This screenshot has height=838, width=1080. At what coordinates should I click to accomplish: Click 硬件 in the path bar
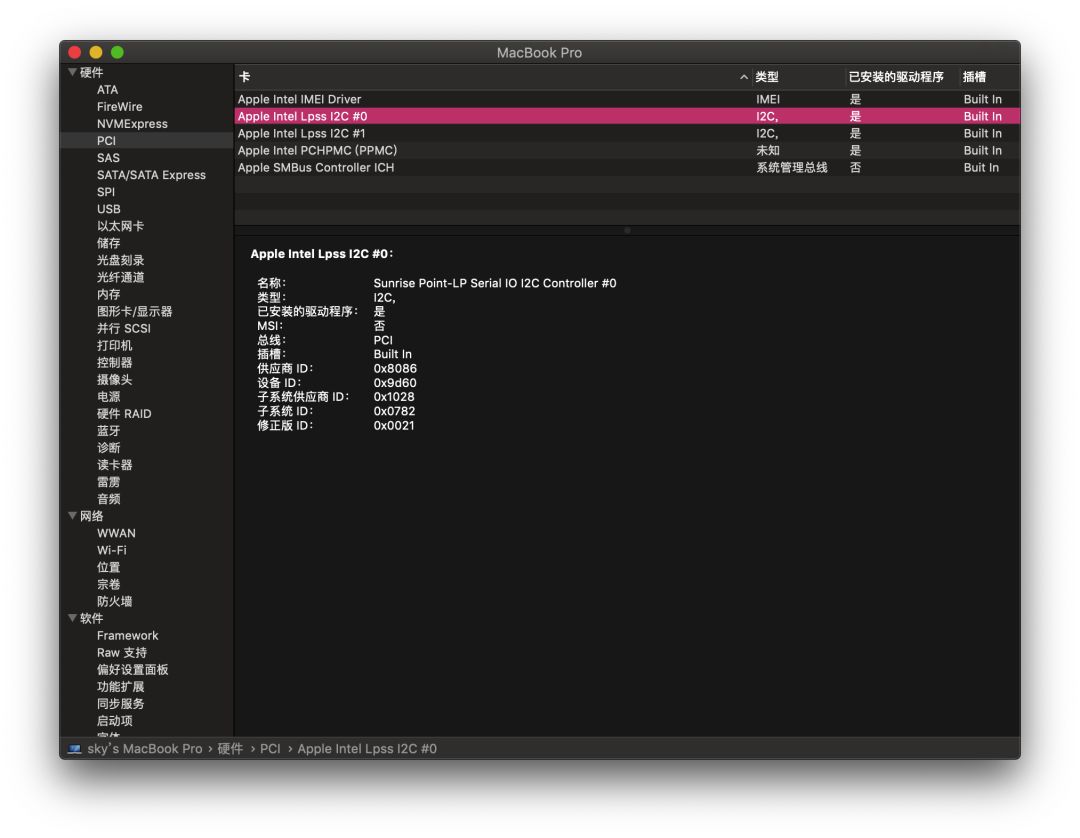tap(230, 748)
